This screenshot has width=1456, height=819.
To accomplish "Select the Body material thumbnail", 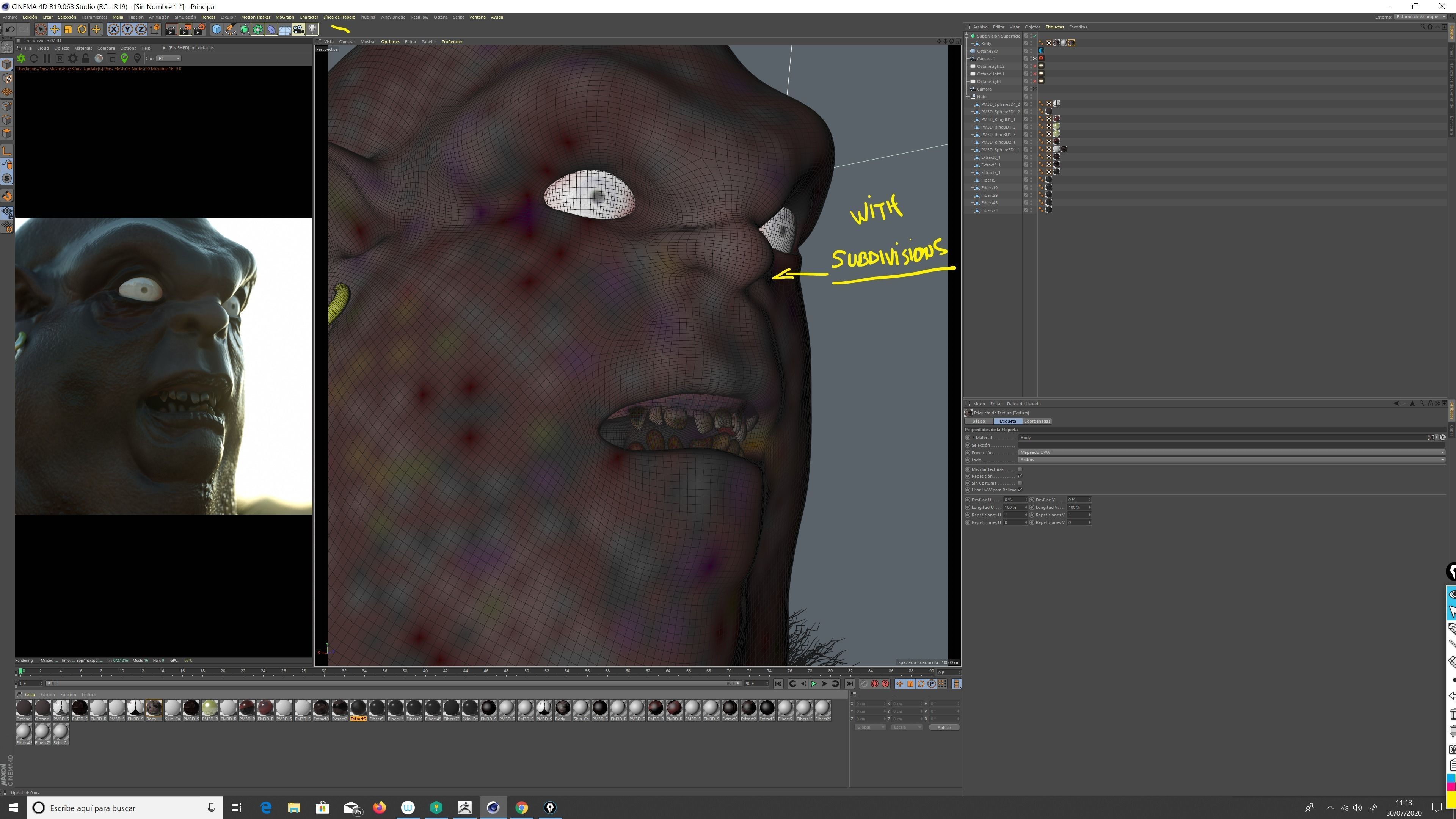I will (154, 708).
